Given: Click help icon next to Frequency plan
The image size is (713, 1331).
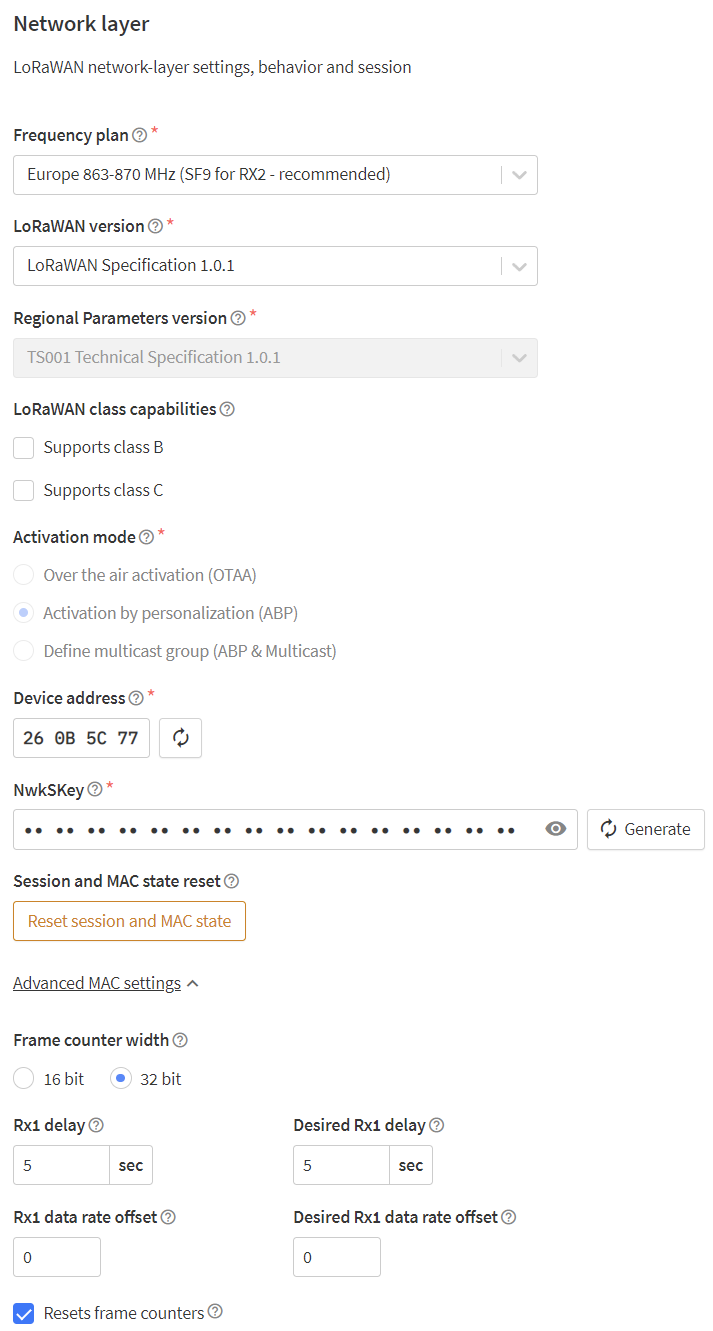Looking at the screenshot, I should point(139,135).
